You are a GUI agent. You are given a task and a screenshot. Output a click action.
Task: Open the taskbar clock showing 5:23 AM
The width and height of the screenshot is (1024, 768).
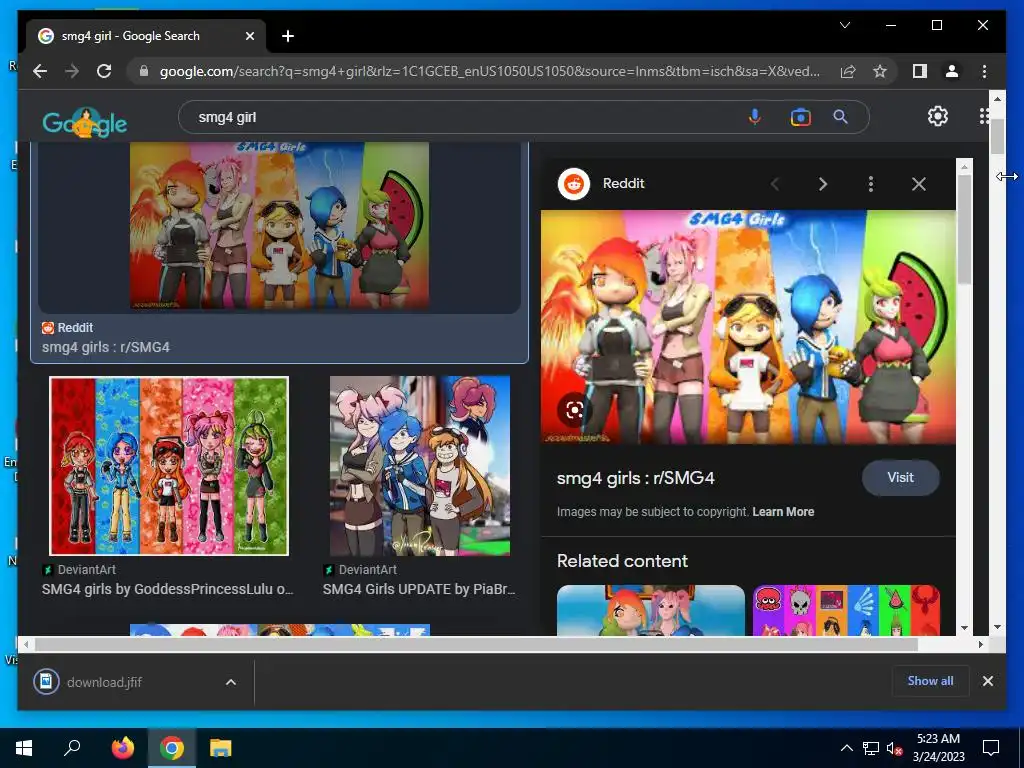938,748
